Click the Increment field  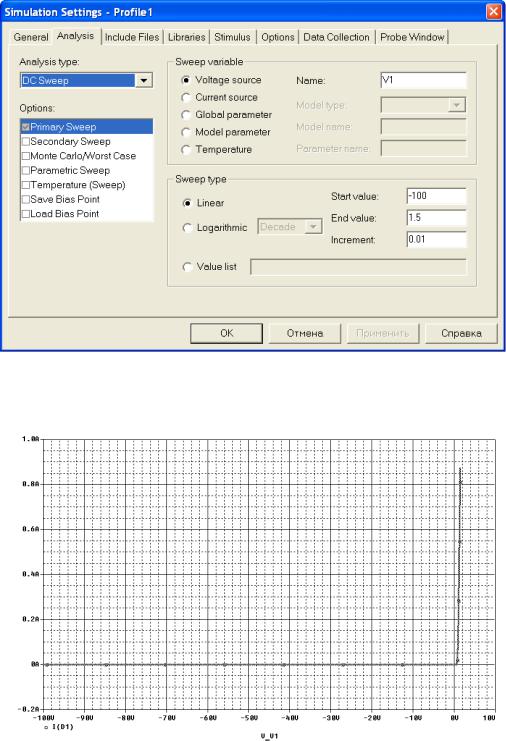[437, 240]
